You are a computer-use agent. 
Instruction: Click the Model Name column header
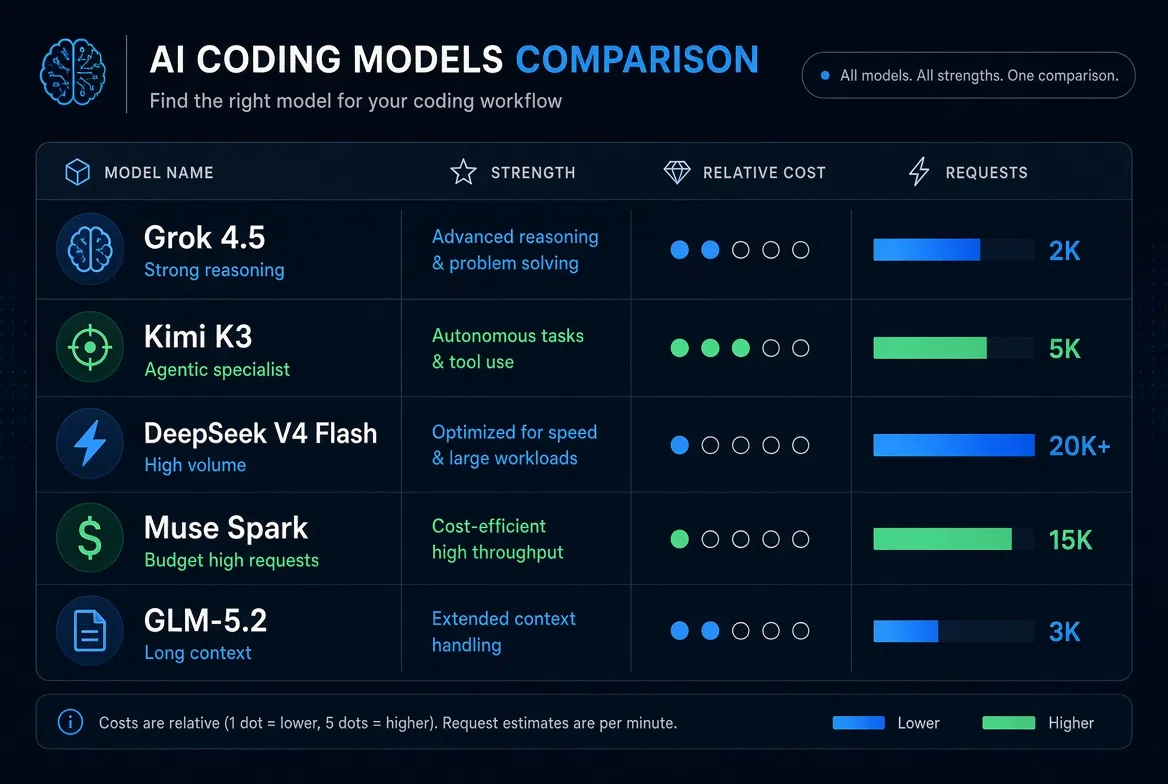(x=159, y=173)
